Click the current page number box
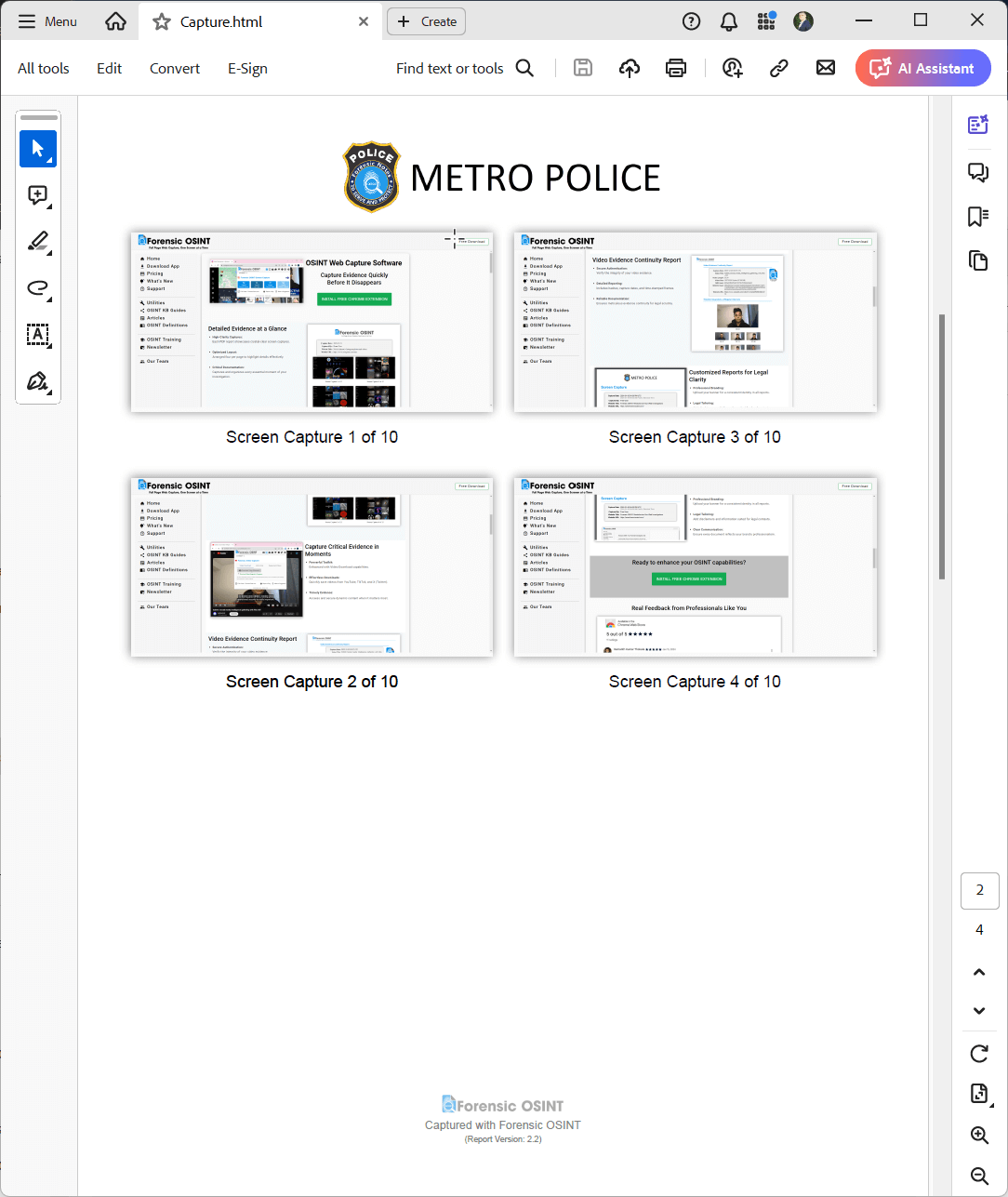 click(x=979, y=890)
